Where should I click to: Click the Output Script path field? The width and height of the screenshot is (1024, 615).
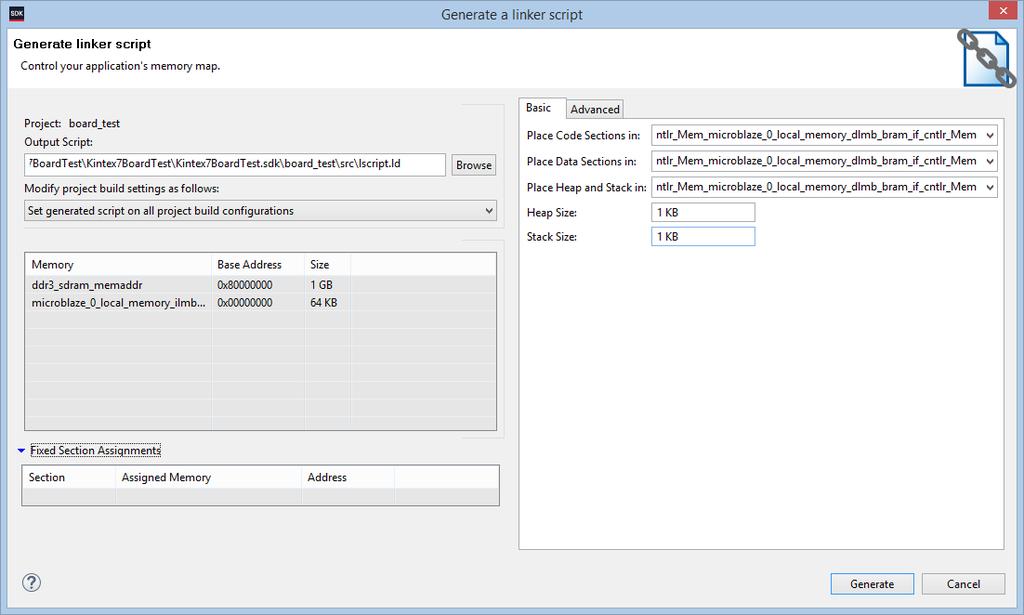235,165
